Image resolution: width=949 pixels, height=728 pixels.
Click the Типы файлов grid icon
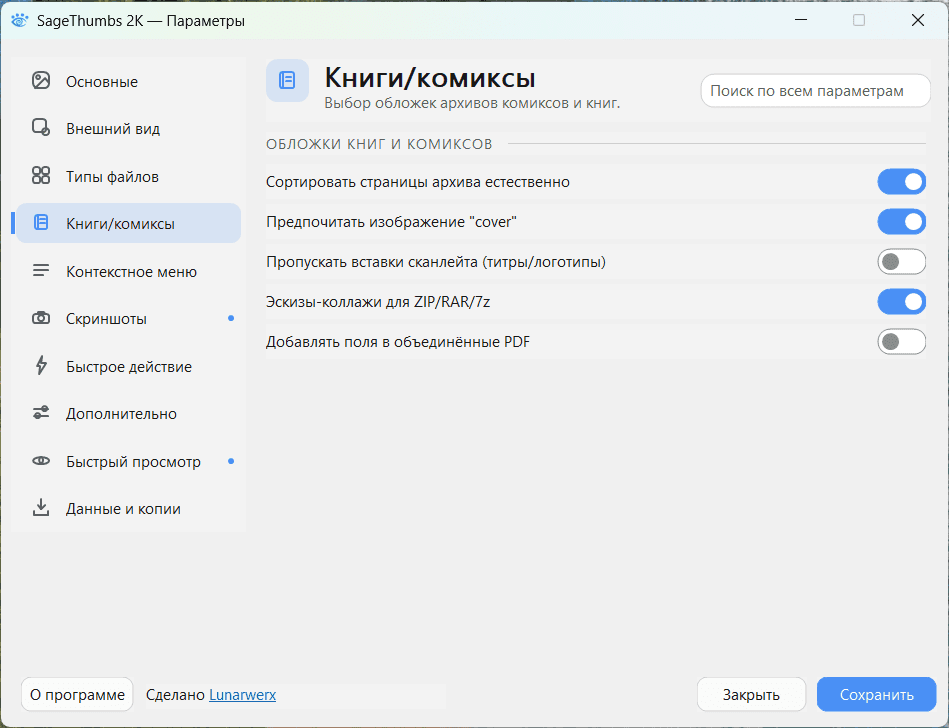(41, 175)
